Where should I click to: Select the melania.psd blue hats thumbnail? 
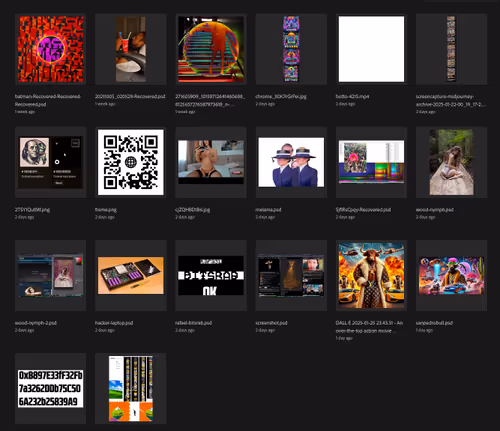[291, 162]
